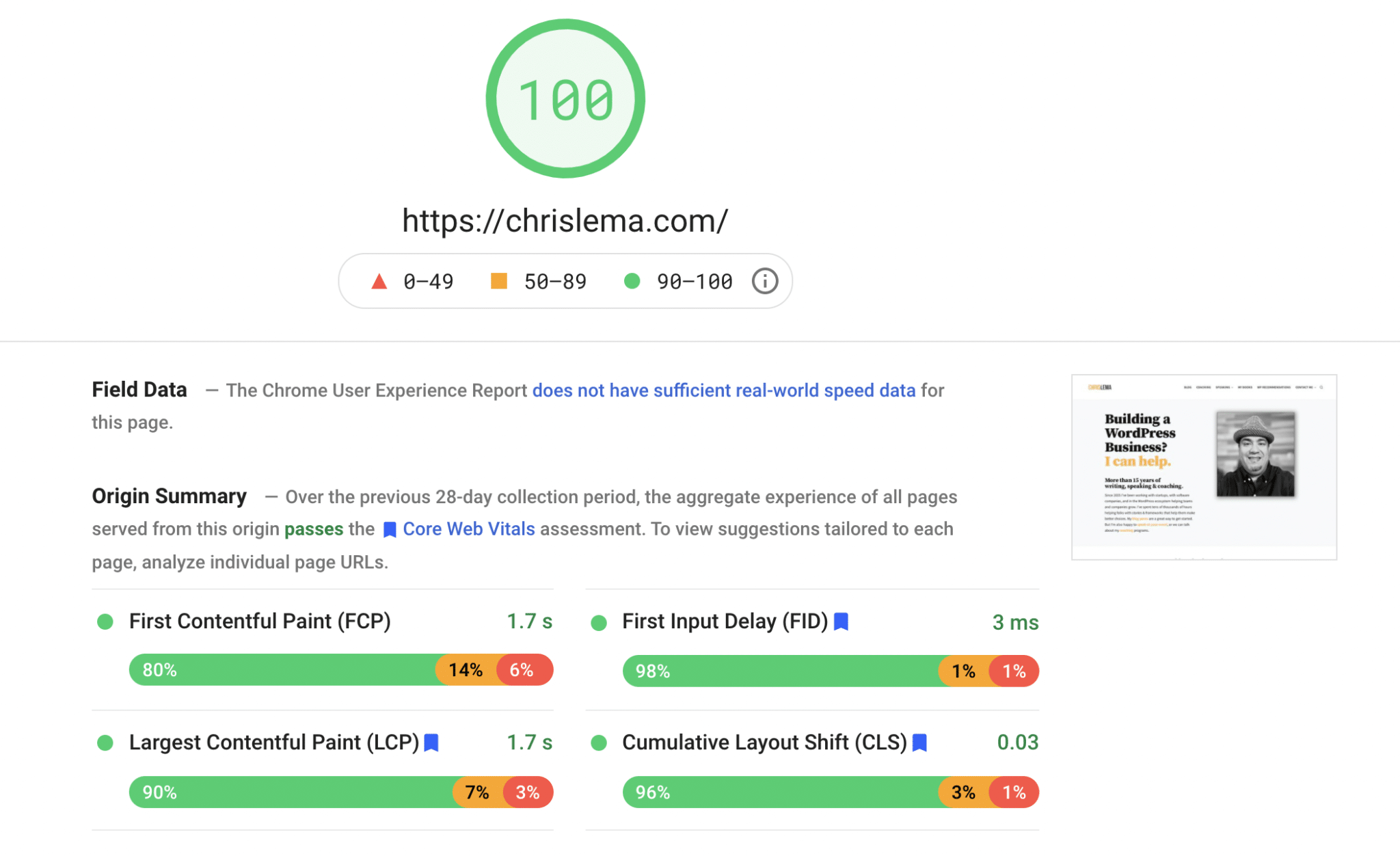Click the red triangle 0–49 legend icon
Viewport: 1400px width, 856px height.
click(x=379, y=281)
